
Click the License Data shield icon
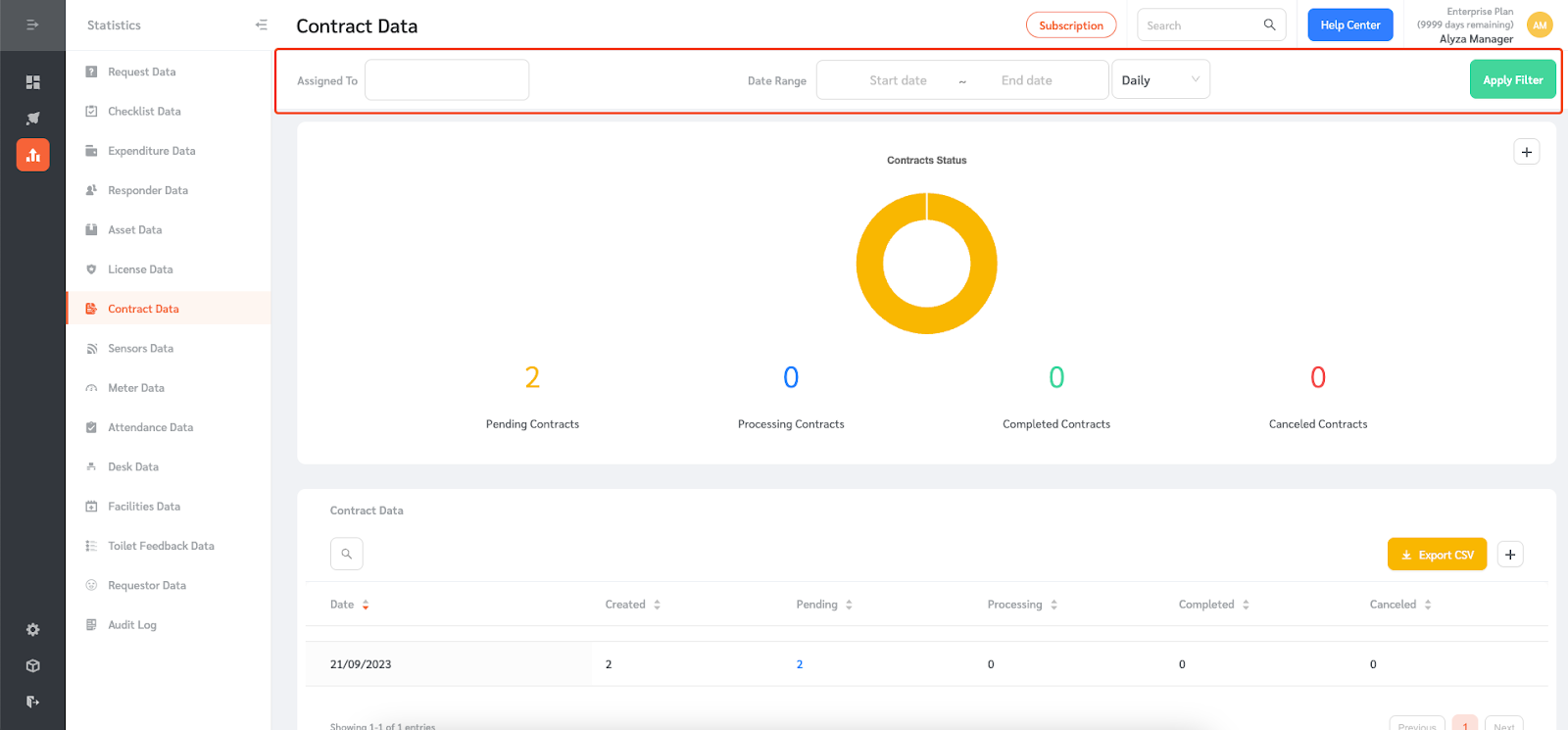pyautogui.click(x=91, y=269)
